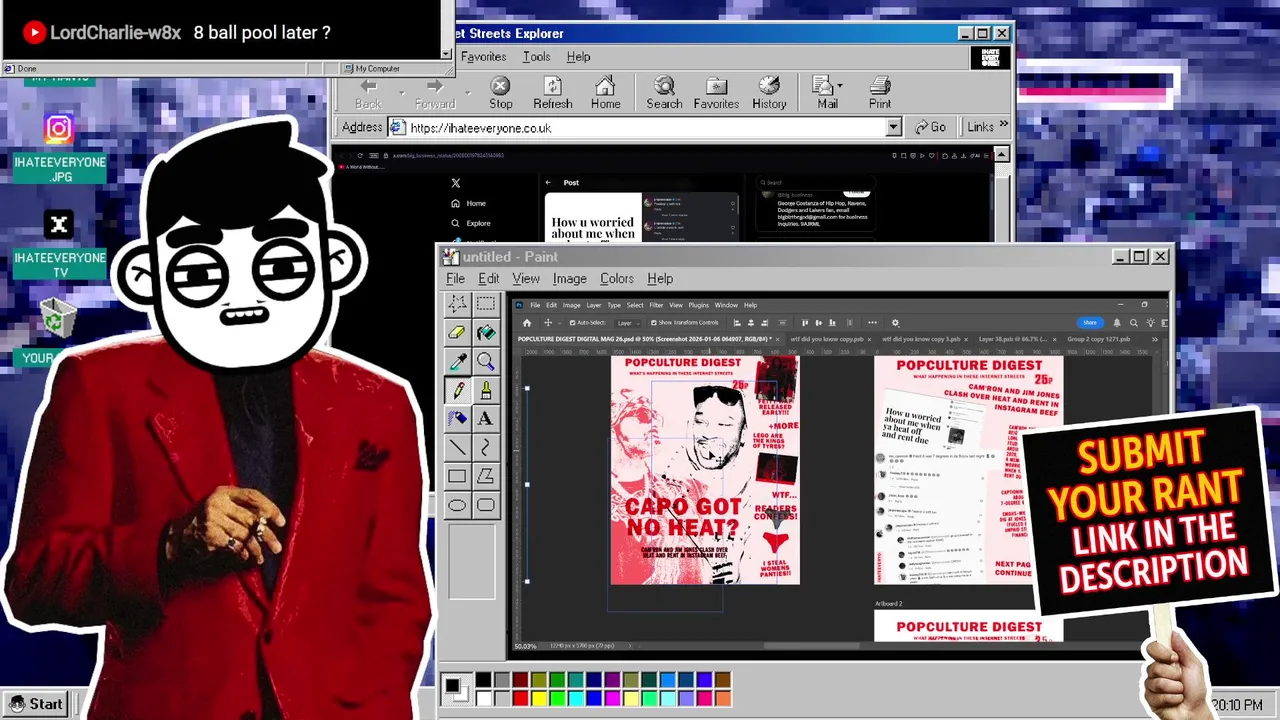Open History in the Explorer toolbar
The height and width of the screenshot is (720, 1280).
click(769, 93)
